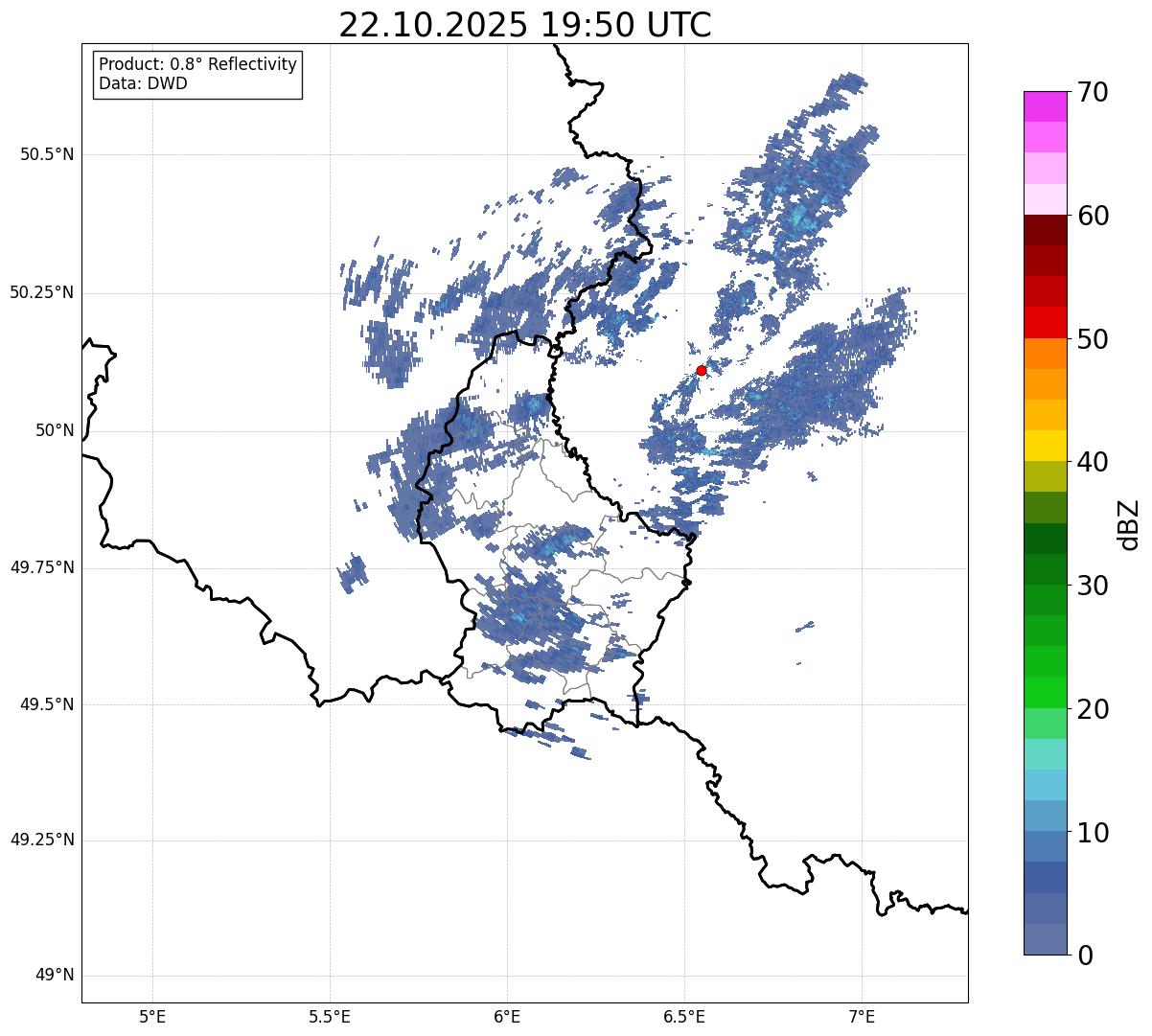1152x1036 pixels.
Task: Click the colorbar tick label 50
Action: click(x=1093, y=339)
